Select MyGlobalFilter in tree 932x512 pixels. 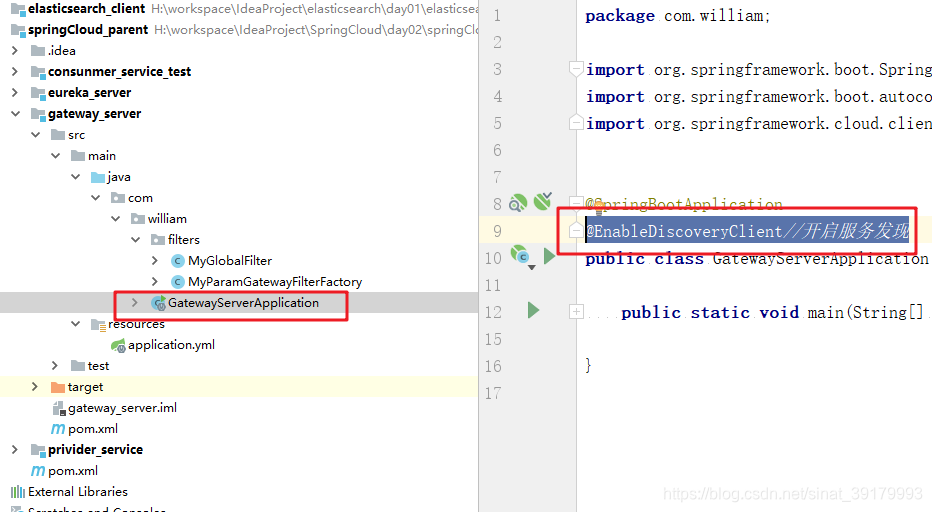pos(230,260)
